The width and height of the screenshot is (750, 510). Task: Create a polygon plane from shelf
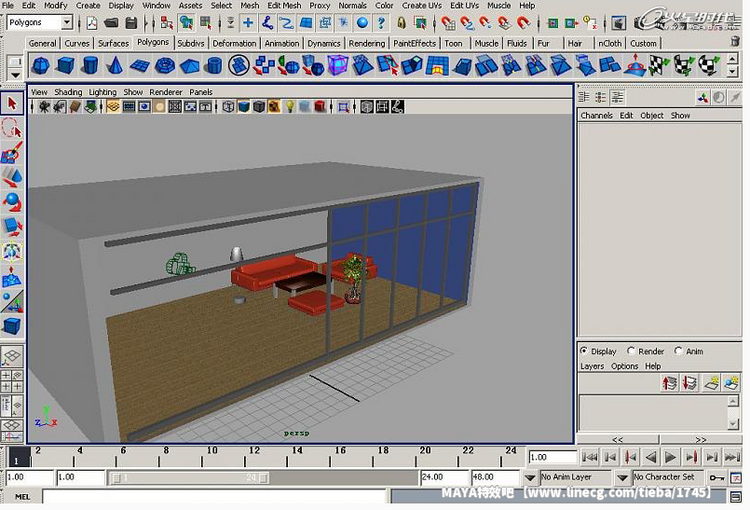(140, 66)
